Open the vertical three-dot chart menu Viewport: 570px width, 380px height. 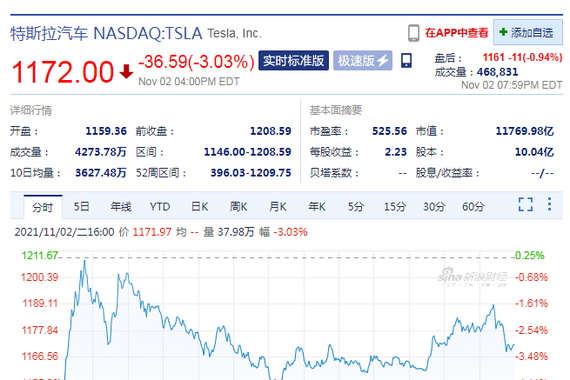pos(549,204)
